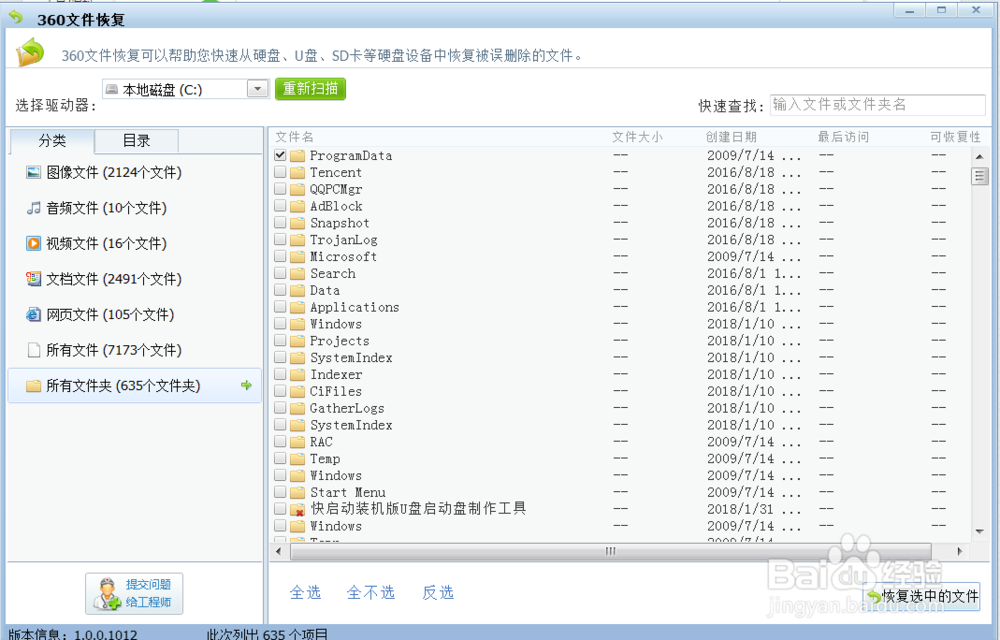Check the Projects folder checkbox
The width and height of the screenshot is (1000, 640).
point(280,340)
